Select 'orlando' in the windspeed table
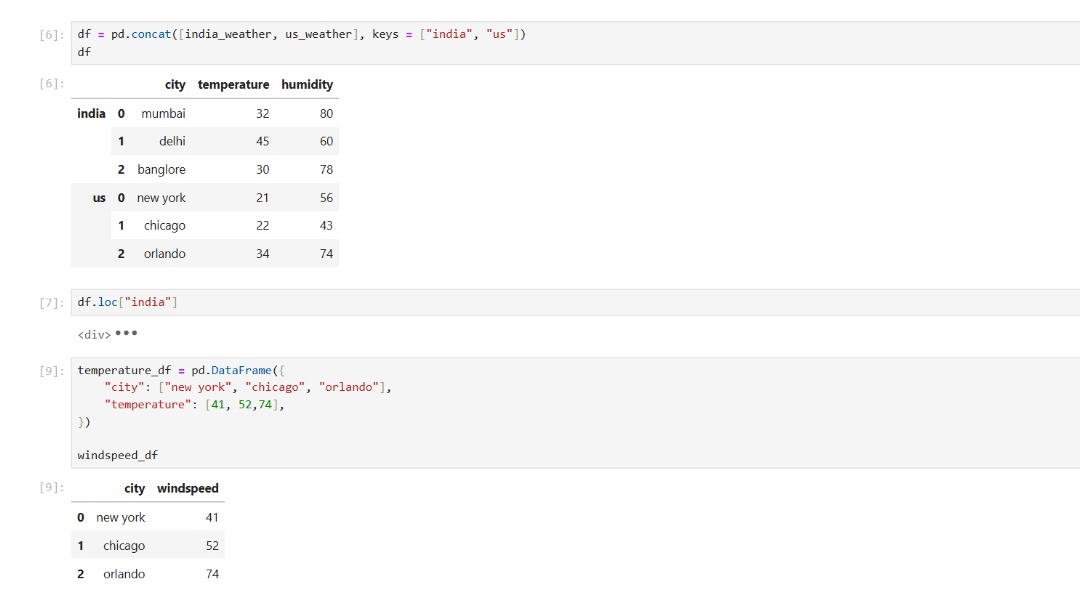The height and width of the screenshot is (605, 1080). 124,574
